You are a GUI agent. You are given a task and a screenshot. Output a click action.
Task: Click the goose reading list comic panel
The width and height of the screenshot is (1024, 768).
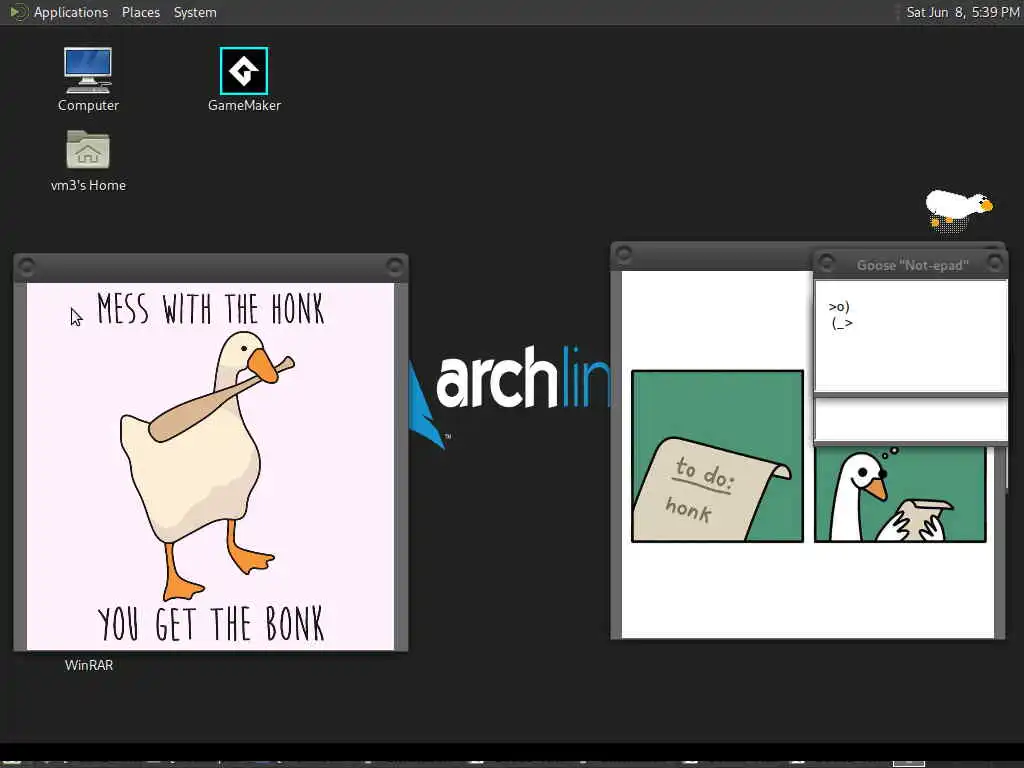[x=900, y=494]
